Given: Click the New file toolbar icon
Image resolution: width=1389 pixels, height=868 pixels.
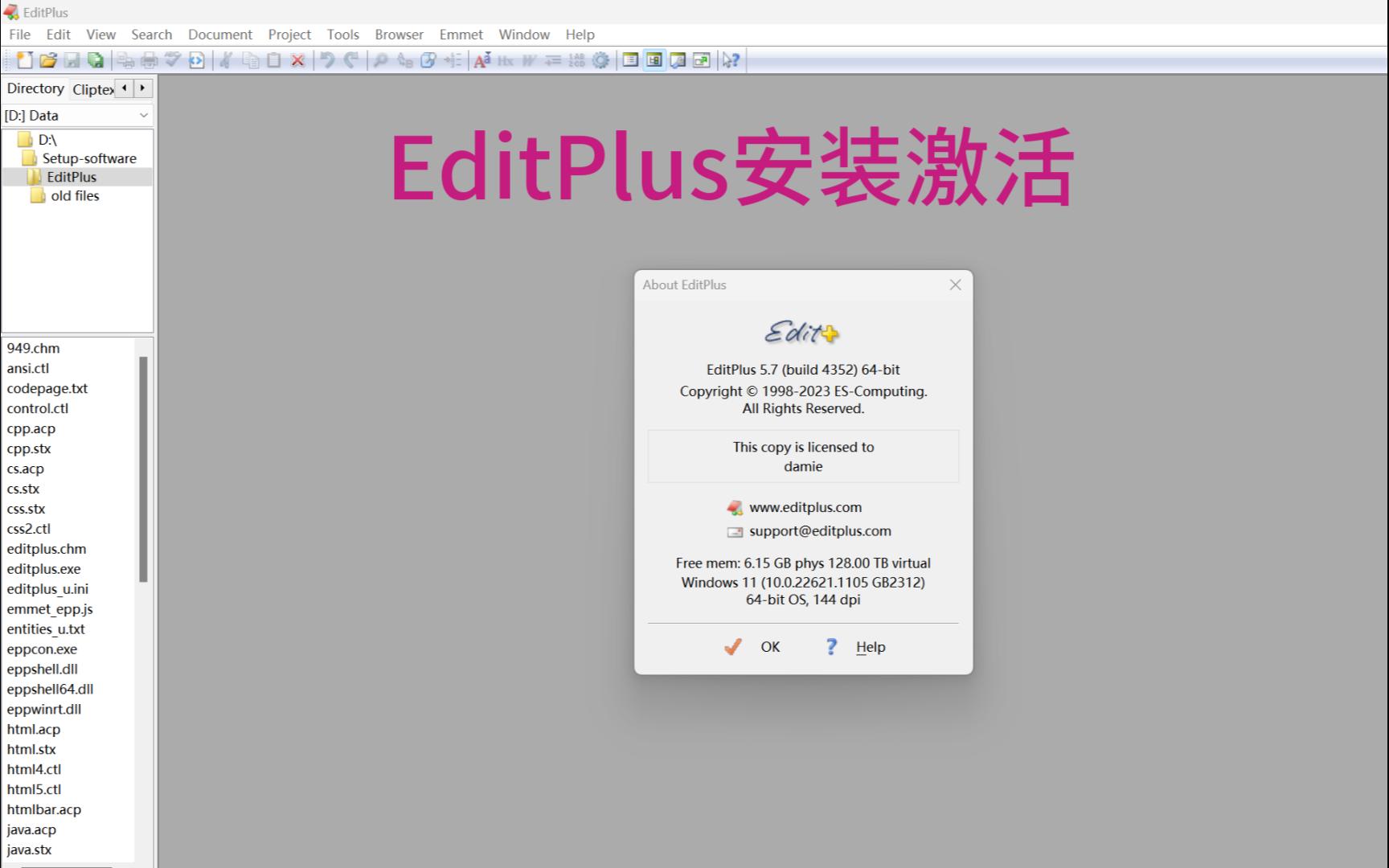Looking at the screenshot, I should tap(25, 60).
